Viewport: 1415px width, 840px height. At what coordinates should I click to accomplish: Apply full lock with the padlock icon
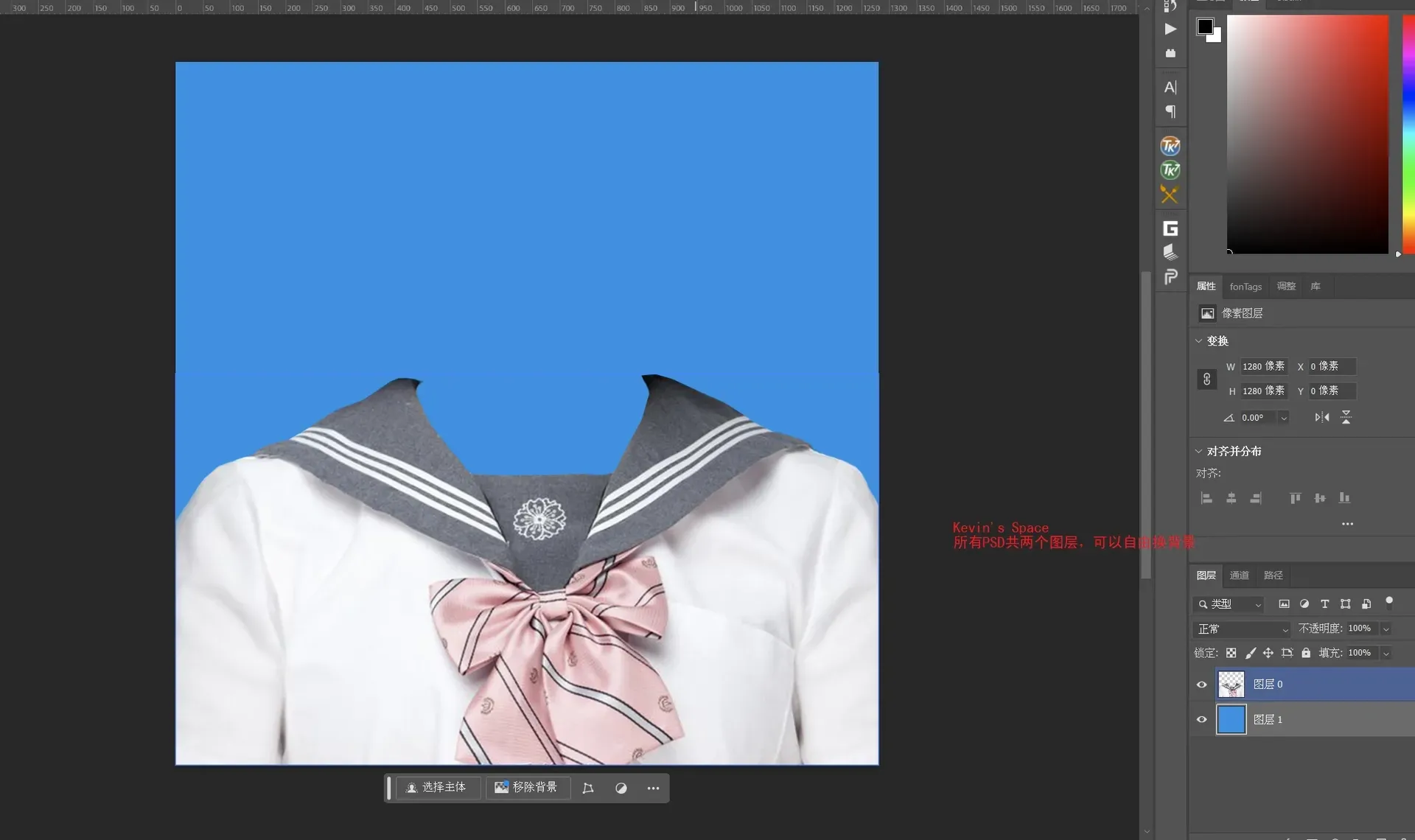click(x=1305, y=653)
